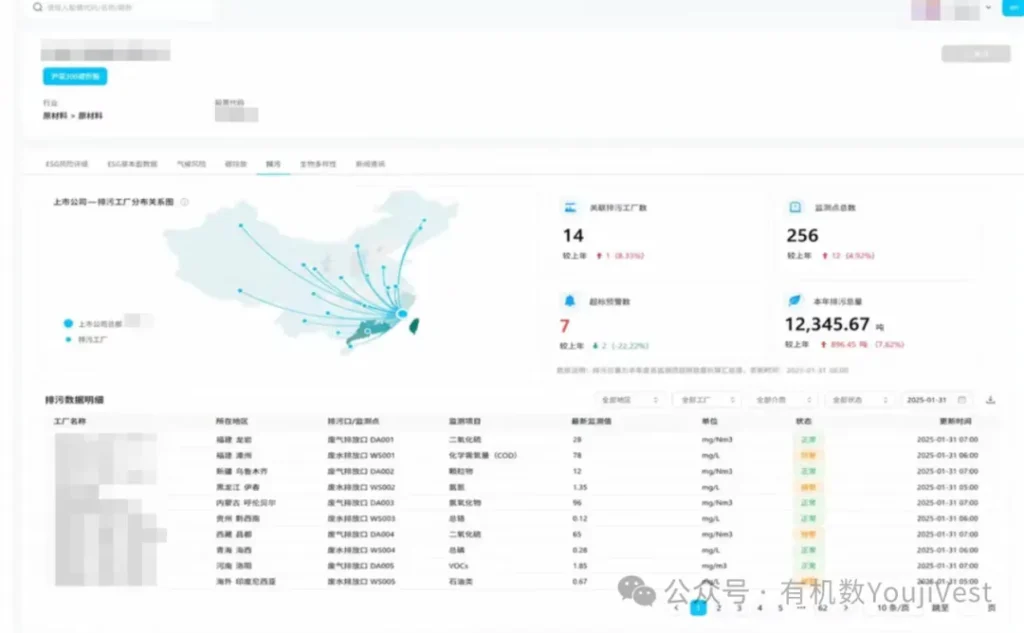Click the blue tag button under the company name
This screenshot has width=1024, height=633.
coord(75,76)
